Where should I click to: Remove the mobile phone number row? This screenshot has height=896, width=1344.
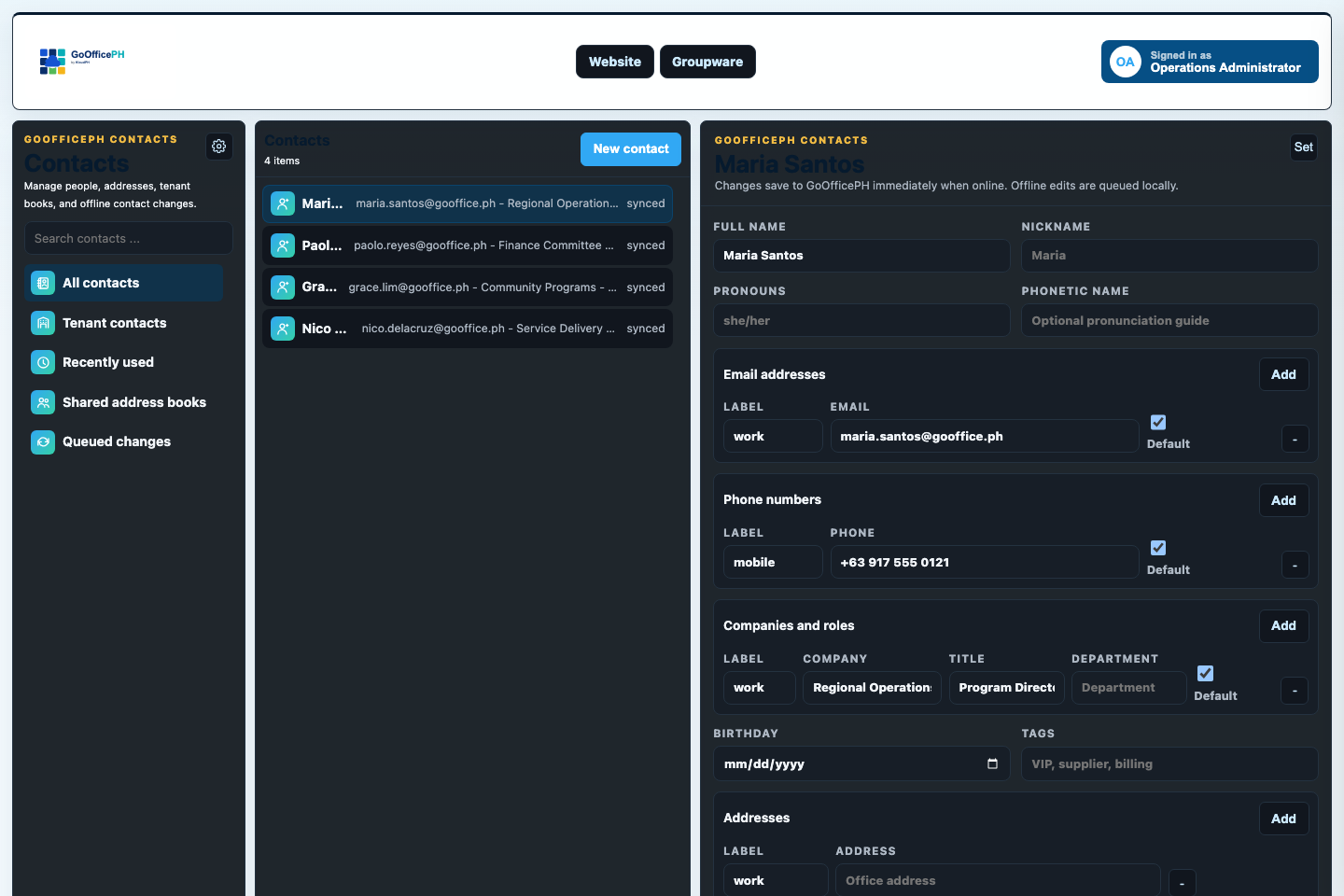pos(1295,565)
